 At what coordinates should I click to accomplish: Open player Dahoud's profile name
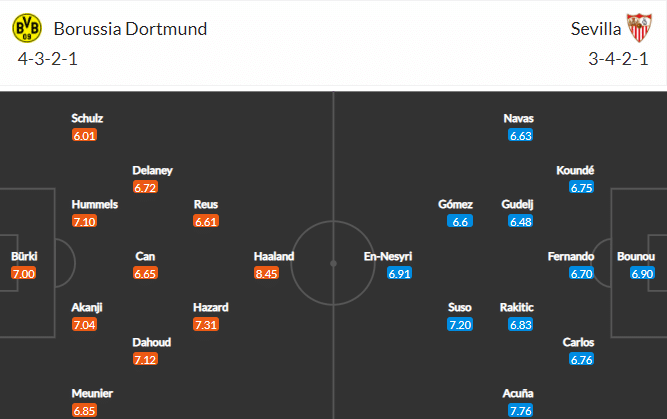(151, 342)
